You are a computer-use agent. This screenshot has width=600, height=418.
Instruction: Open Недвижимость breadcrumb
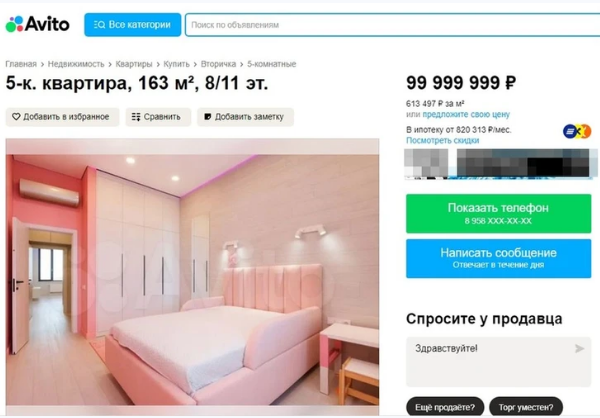click(x=76, y=64)
